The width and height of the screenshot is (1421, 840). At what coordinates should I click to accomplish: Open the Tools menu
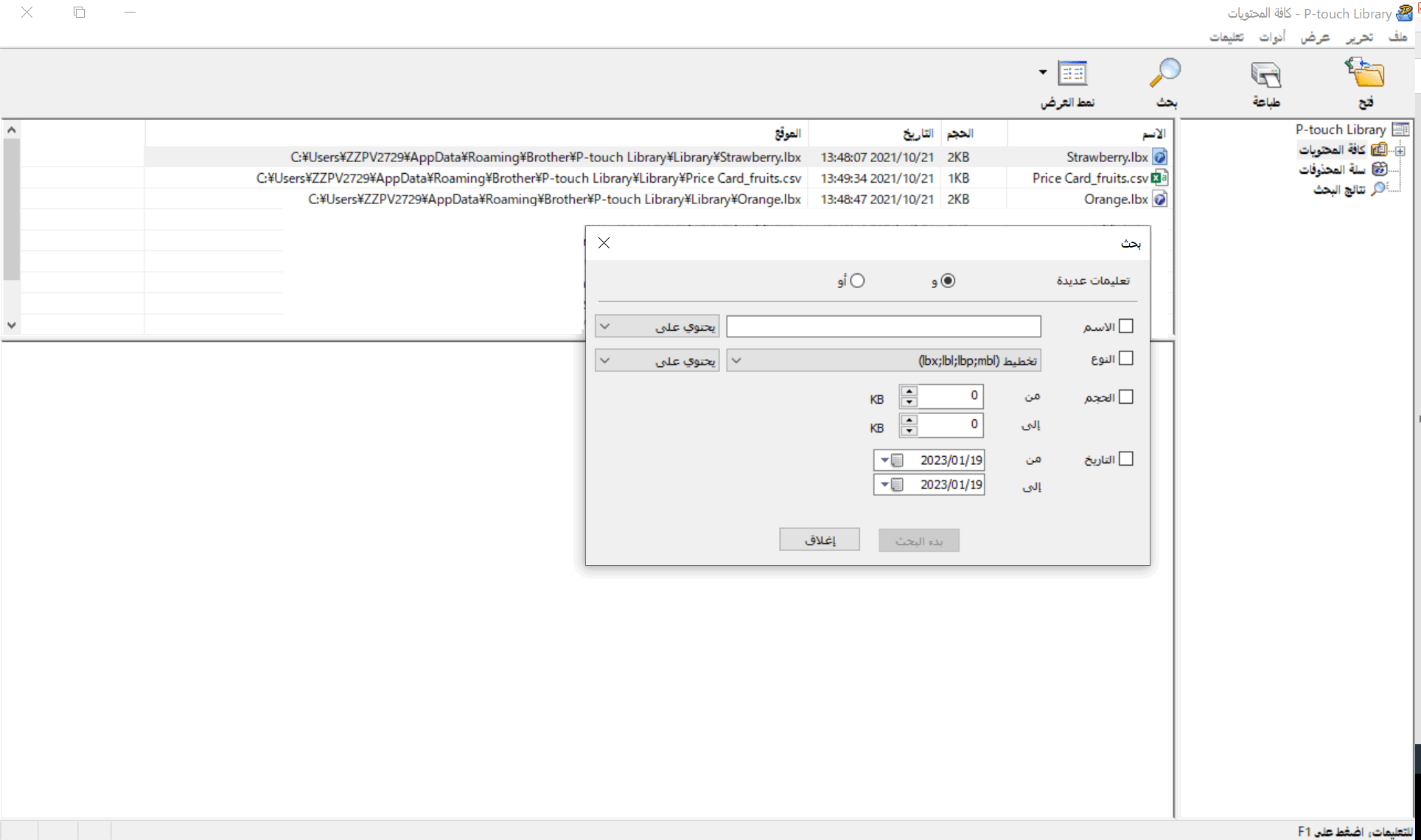pyautogui.click(x=1271, y=37)
